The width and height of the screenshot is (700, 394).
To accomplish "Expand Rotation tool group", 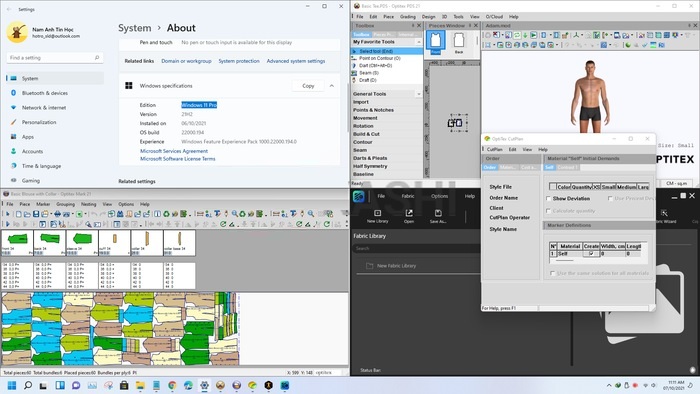I will tap(363, 126).
